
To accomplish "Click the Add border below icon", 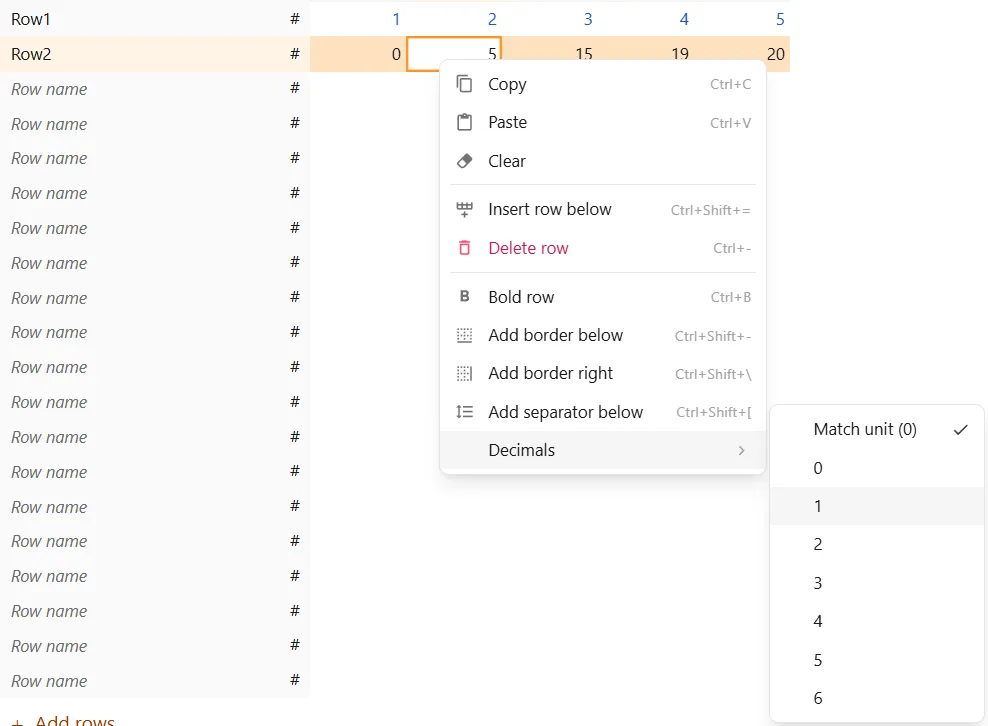I will (464, 335).
